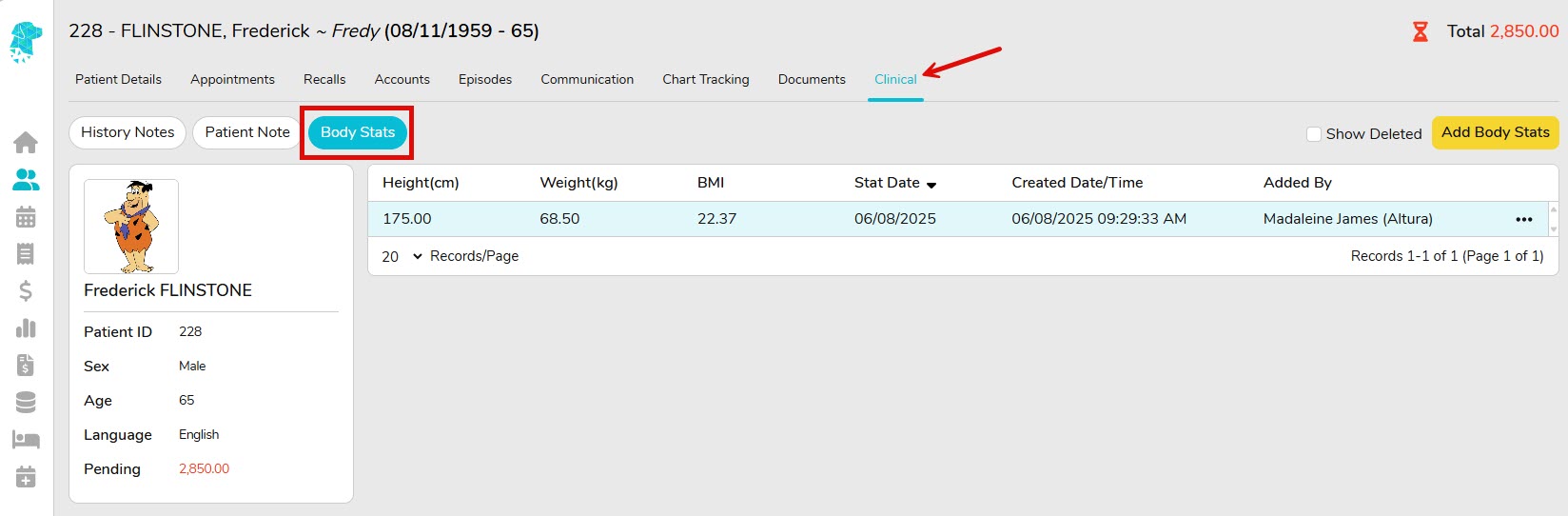Enable the Show Deleted checkbox
The width and height of the screenshot is (1568, 516).
tap(1314, 134)
